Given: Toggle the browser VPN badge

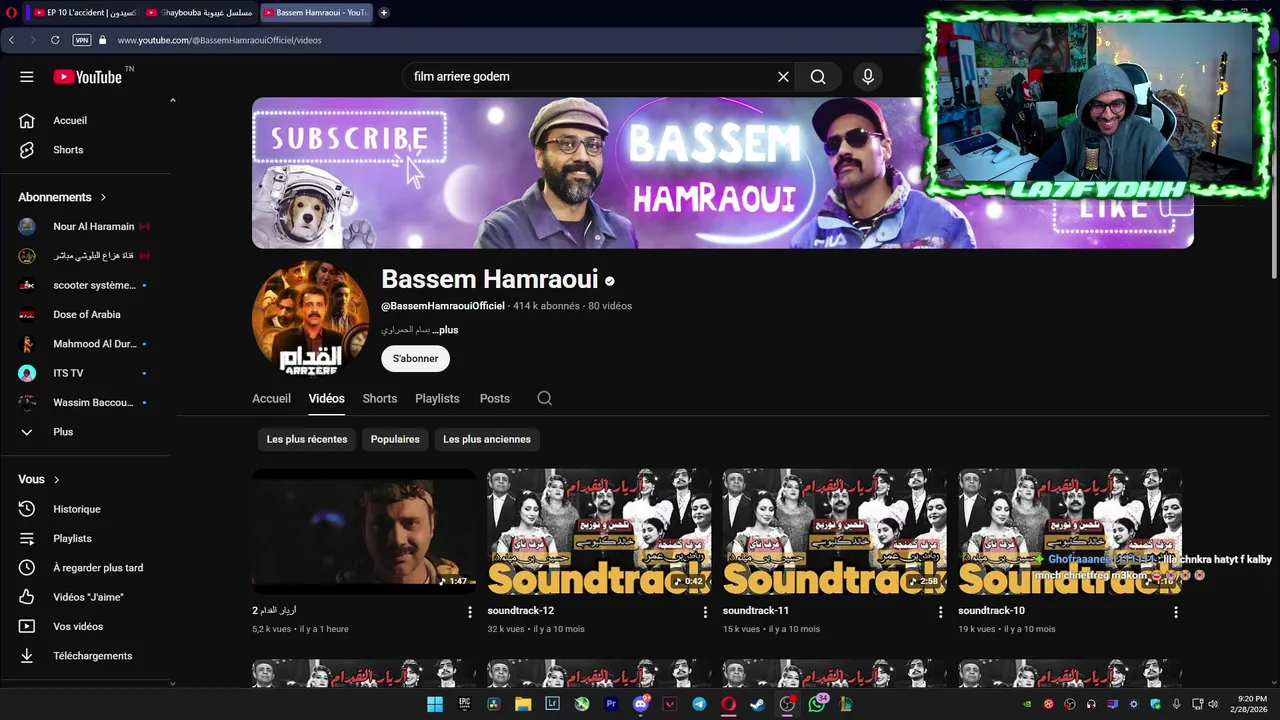Looking at the screenshot, I should coord(82,40).
